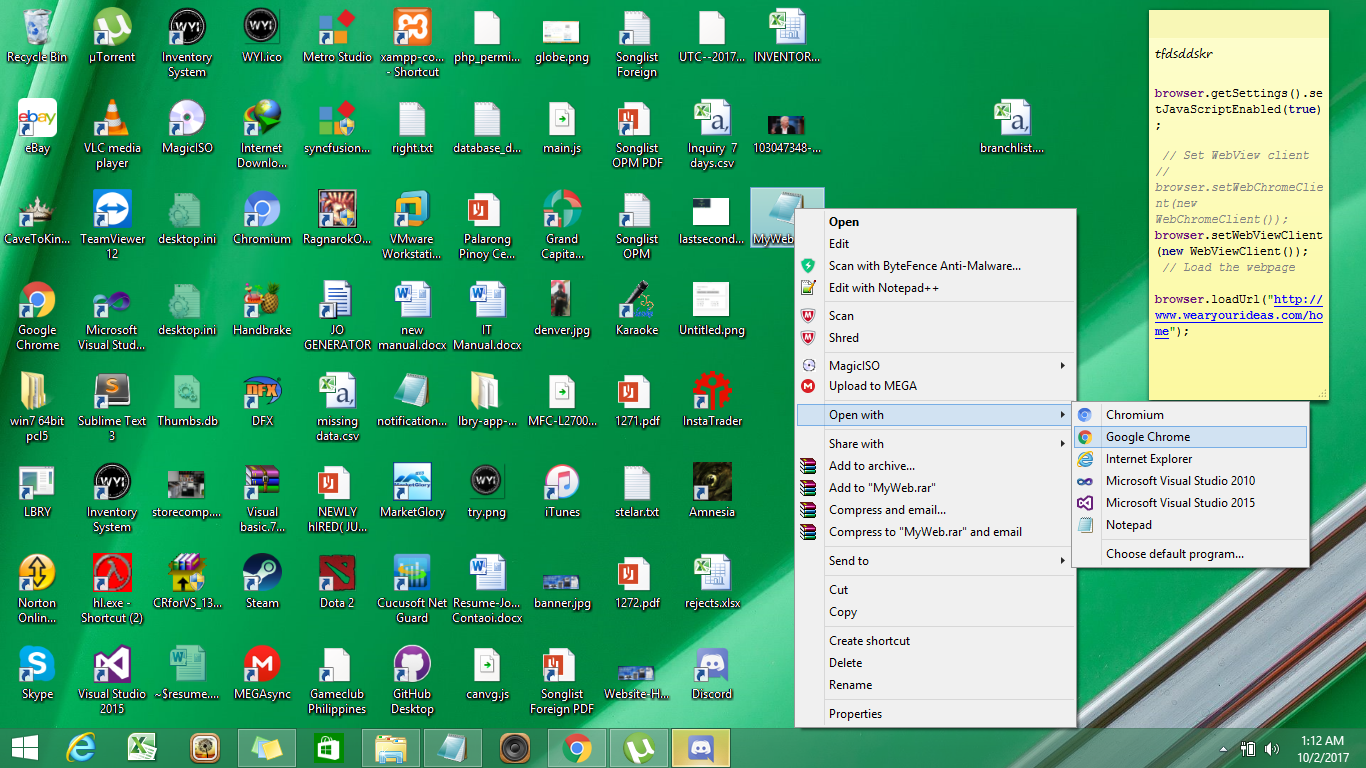
Task: Select the Discord desktop shortcut
Action: click(712, 673)
